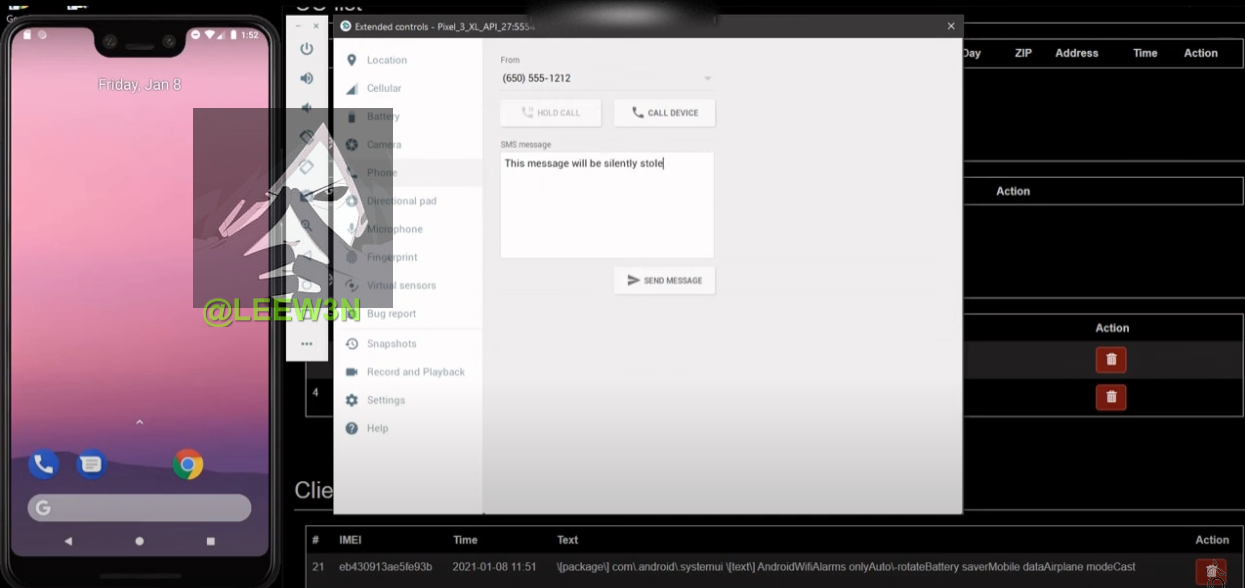The height and width of the screenshot is (588, 1245).
Task: Expand the From phone number dropdown
Action: pos(707,78)
